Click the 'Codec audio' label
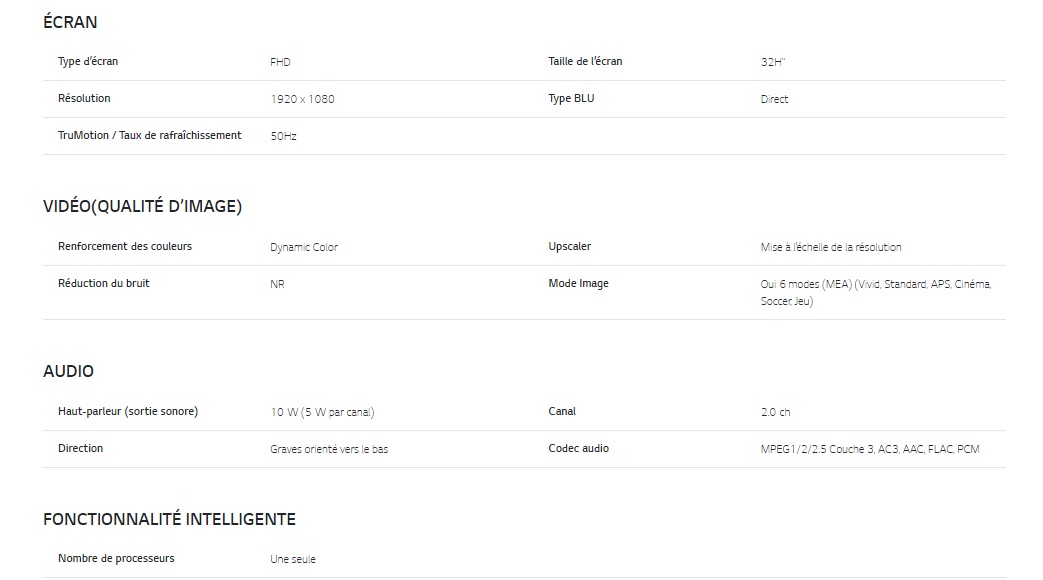Viewport: 1043px width, 580px height. point(578,449)
